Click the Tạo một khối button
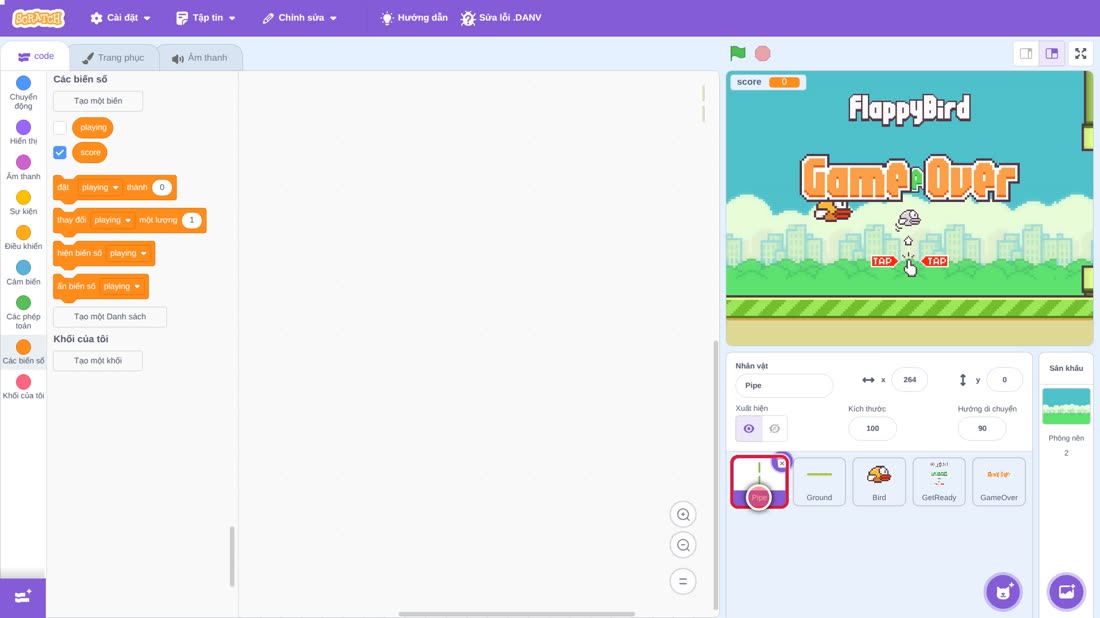The image size is (1100, 618). pos(98,361)
